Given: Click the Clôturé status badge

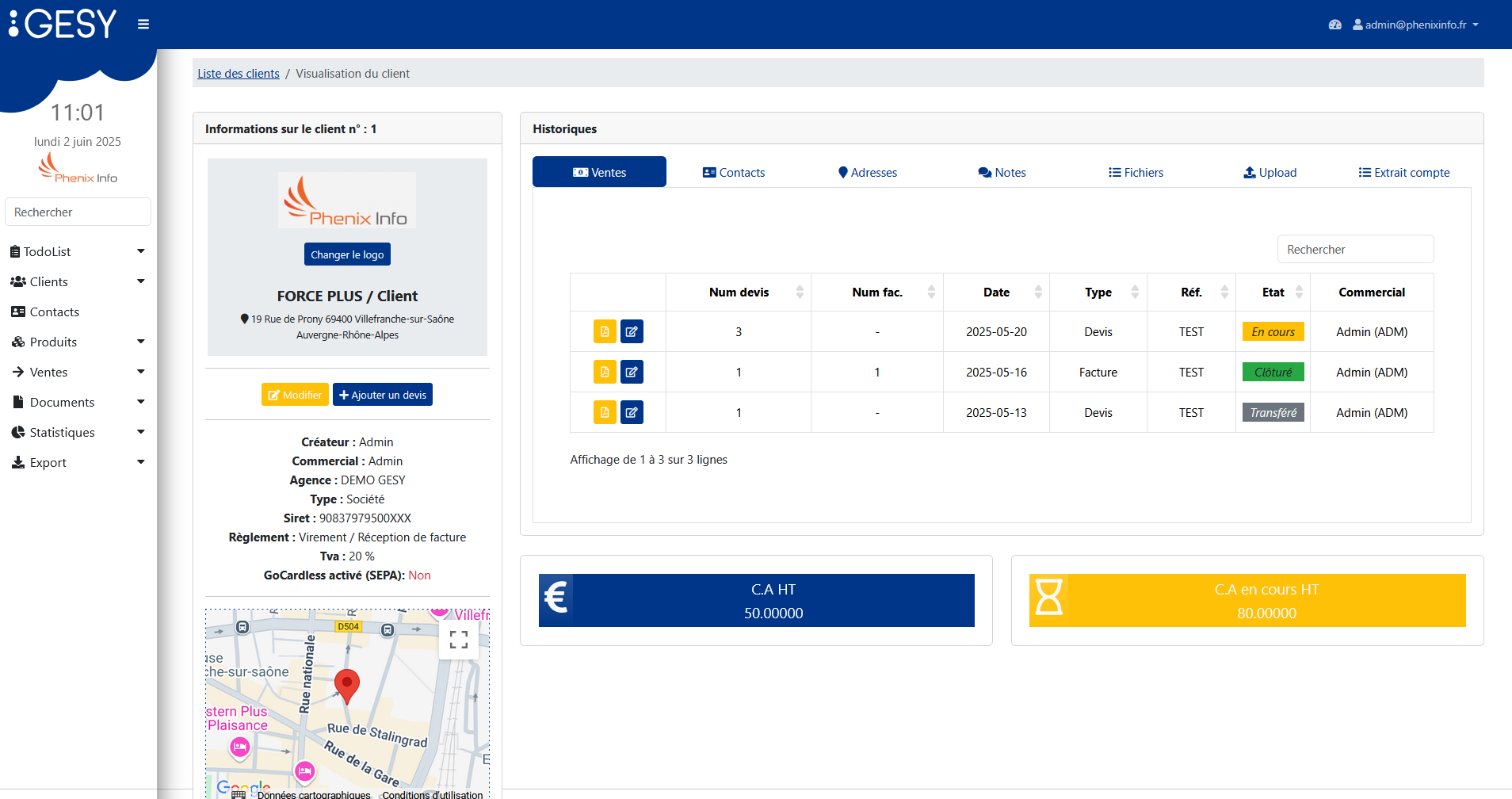Looking at the screenshot, I should (1273, 372).
